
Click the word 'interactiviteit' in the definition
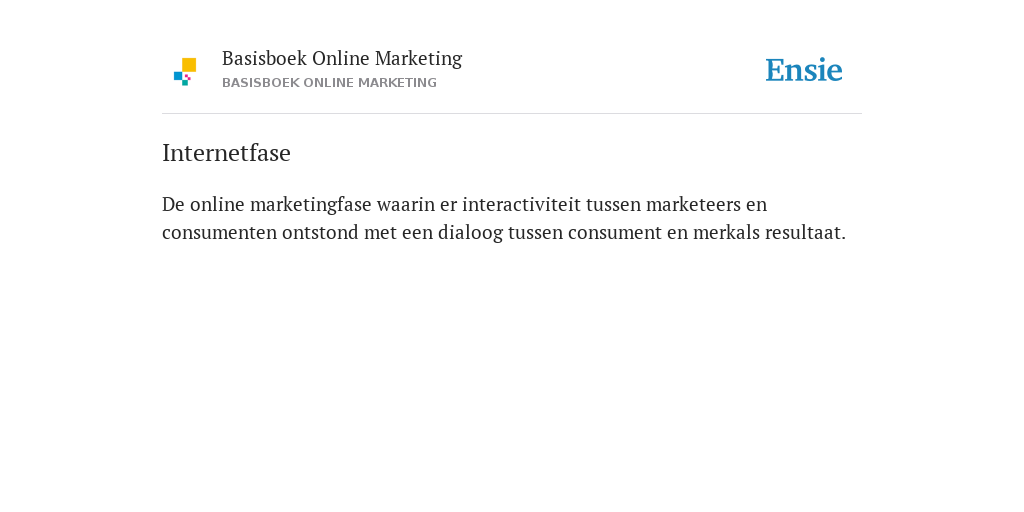(521, 204)
